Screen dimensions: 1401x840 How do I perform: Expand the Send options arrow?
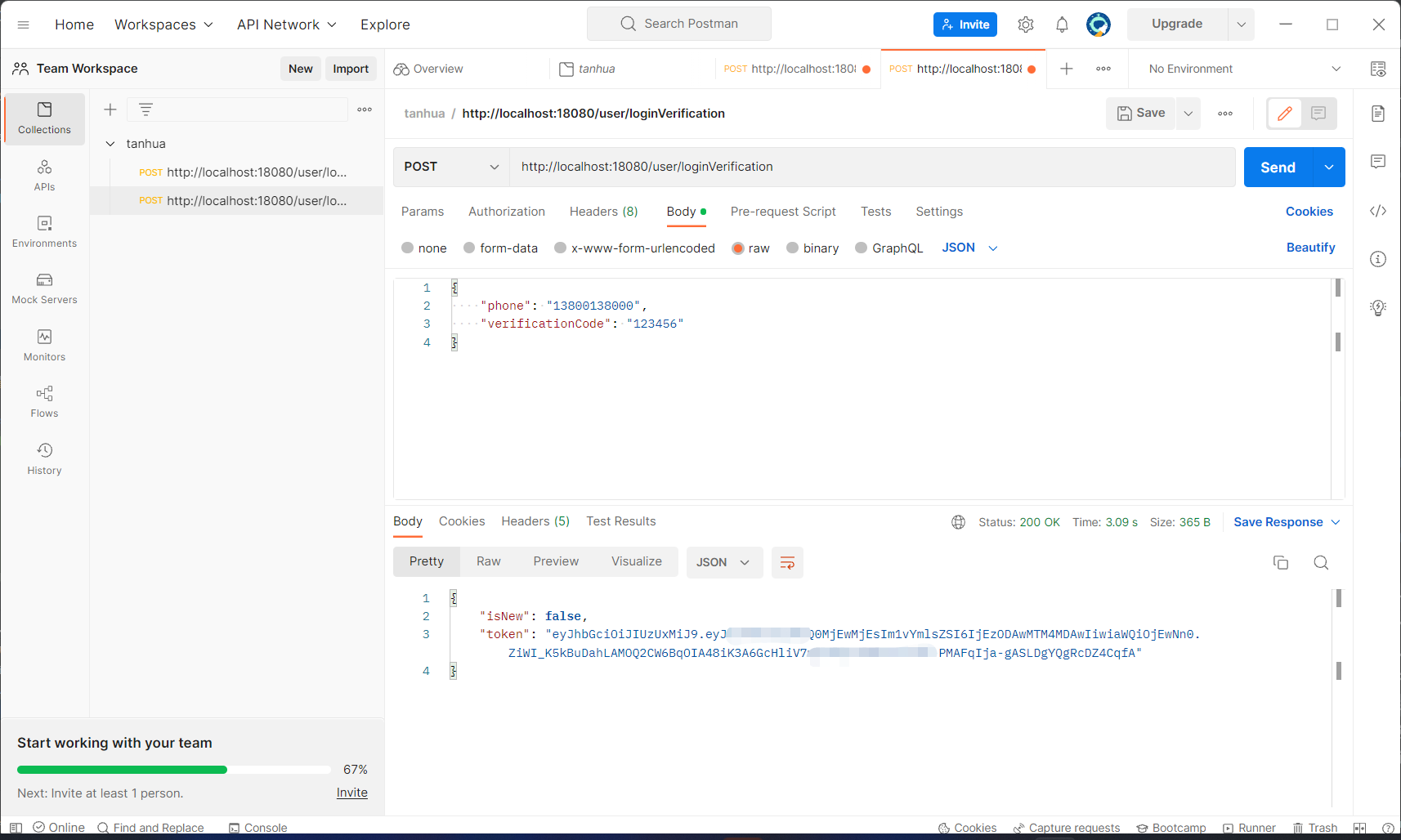pos(1329,168)
